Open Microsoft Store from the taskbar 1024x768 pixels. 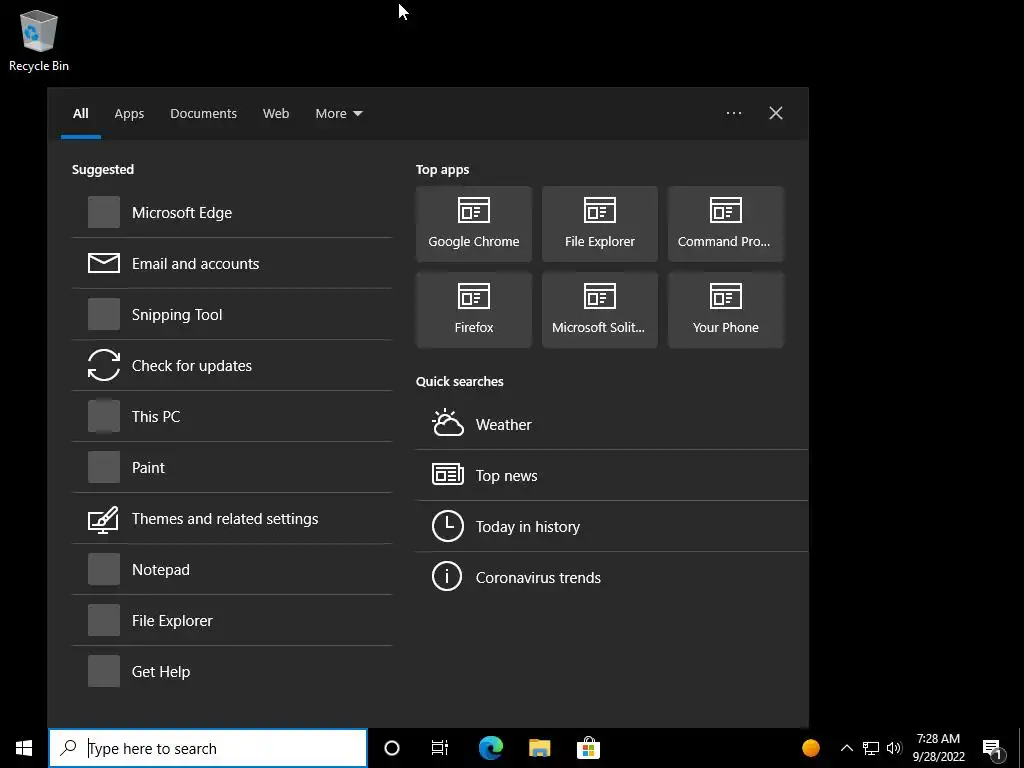click(588, 748)
